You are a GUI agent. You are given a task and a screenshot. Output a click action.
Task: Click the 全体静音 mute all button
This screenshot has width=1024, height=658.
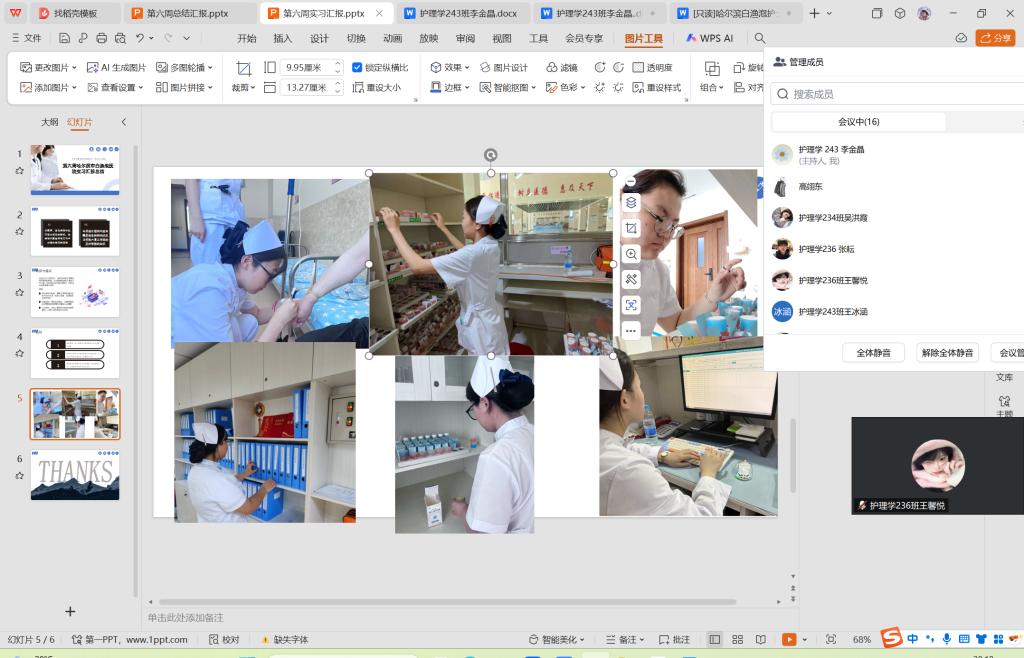(873, 352)
